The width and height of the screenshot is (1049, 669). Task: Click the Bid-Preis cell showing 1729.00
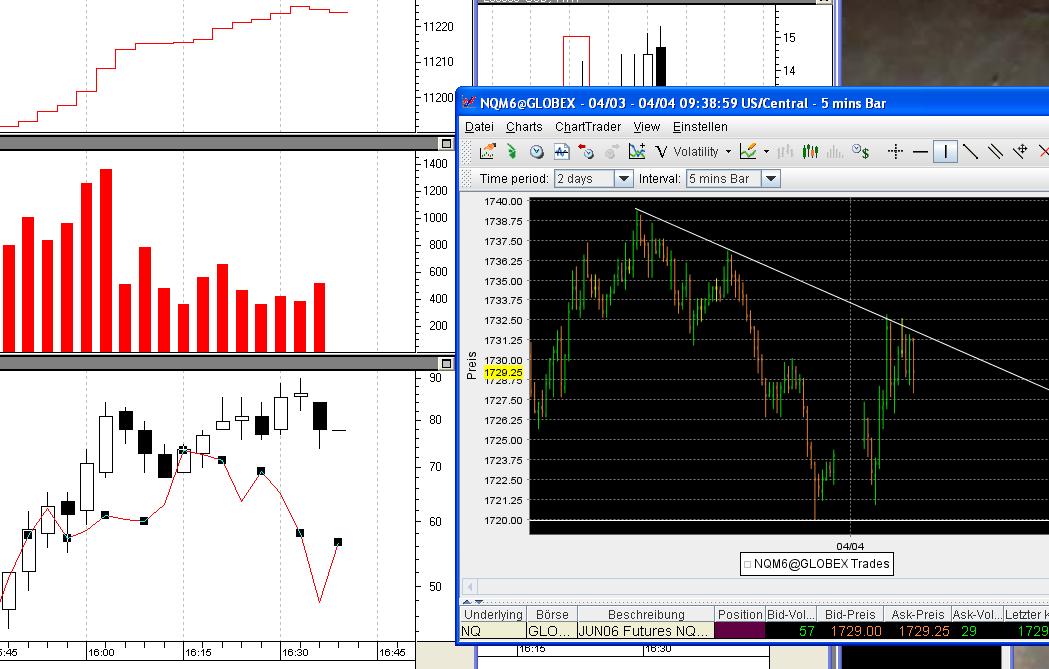tap(855, 631)
